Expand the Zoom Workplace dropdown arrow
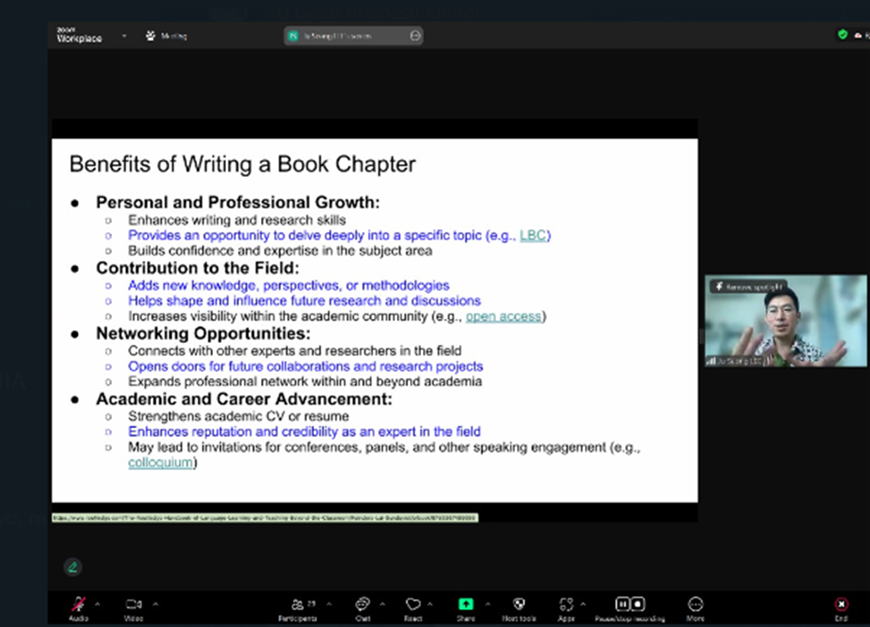The image size is (870, 627). (124, 36)
